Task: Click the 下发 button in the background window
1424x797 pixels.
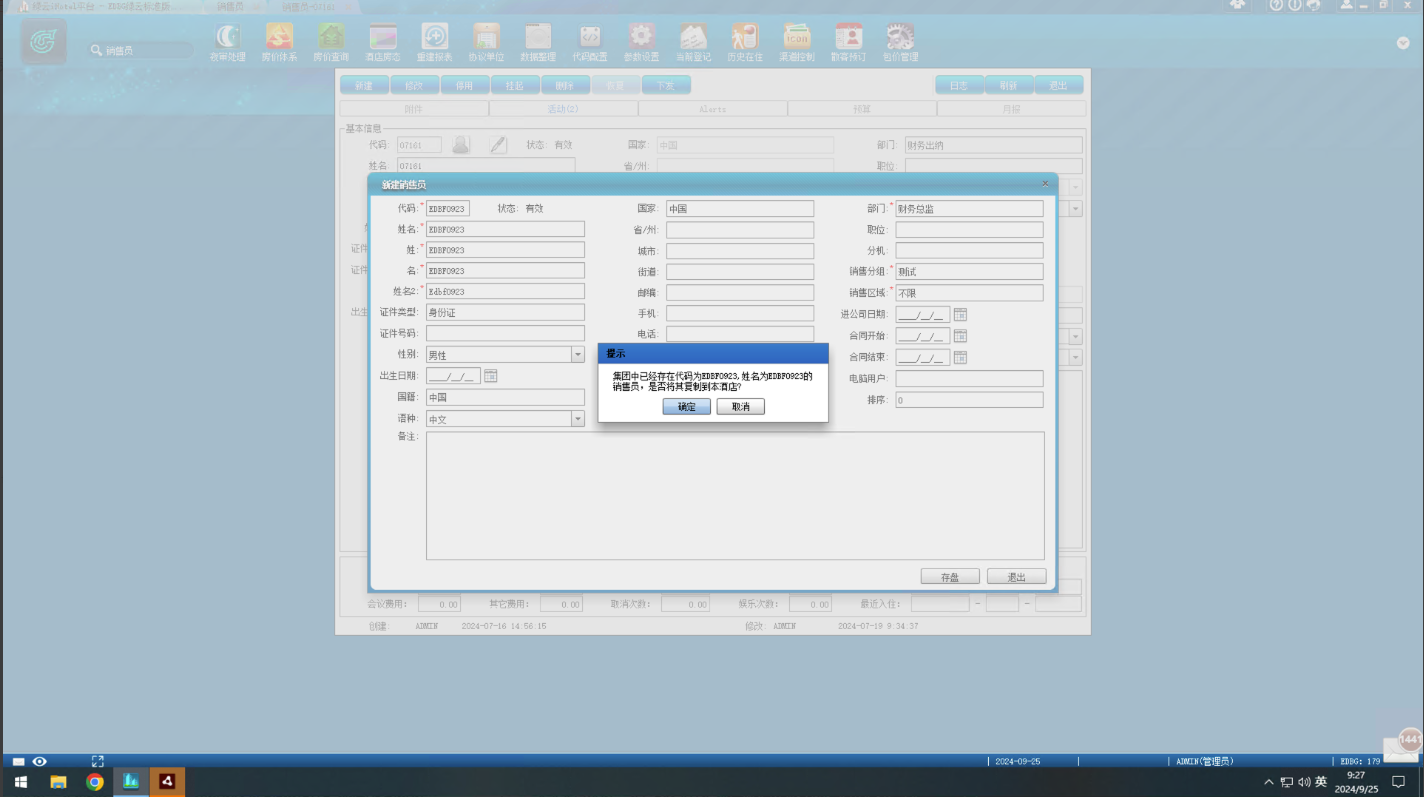Action: [x=665, y=86]
